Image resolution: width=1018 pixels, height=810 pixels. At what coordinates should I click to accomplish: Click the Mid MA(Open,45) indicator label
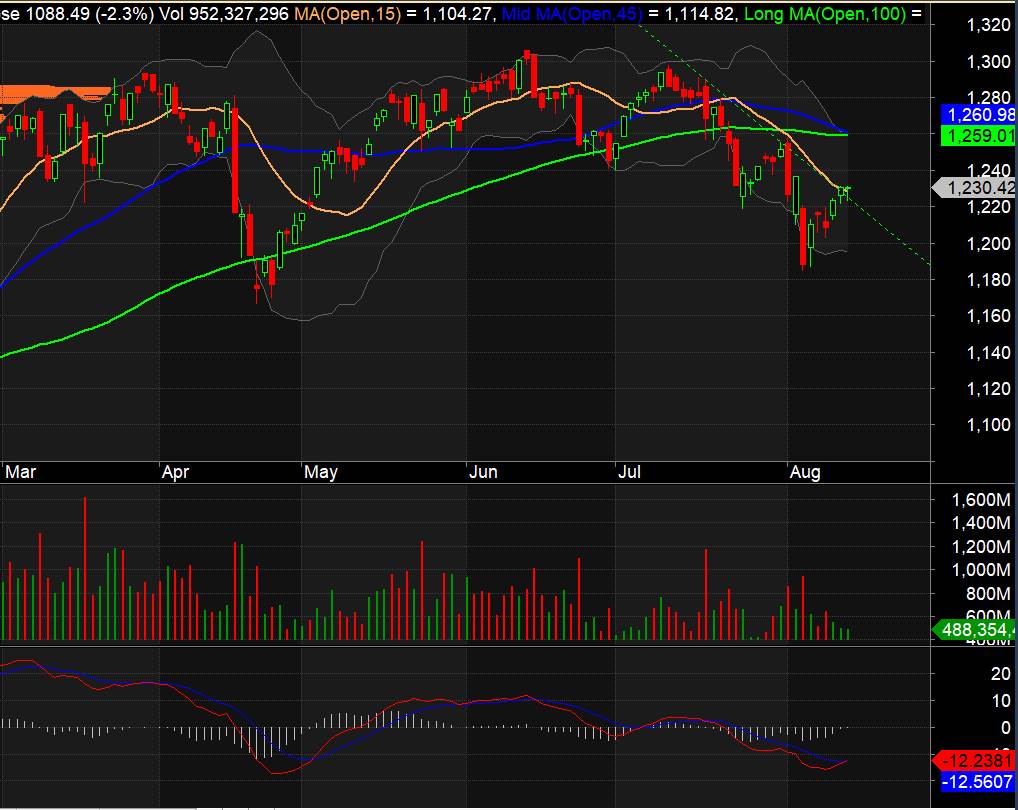pyautogui.click(x=572, y=13)
